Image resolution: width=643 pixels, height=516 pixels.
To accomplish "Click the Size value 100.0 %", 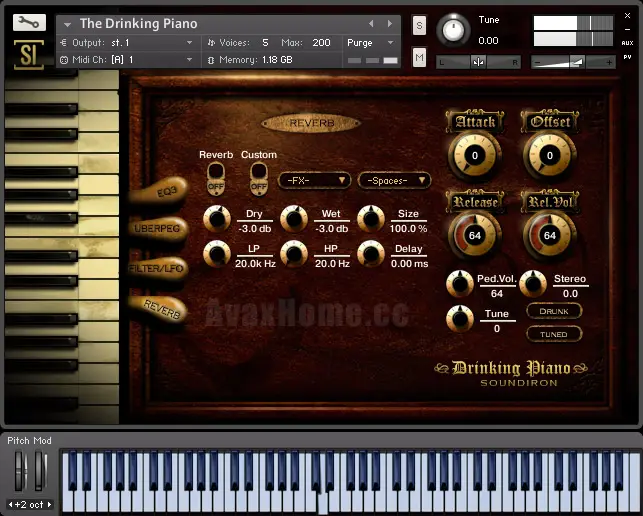I will coord(408,229).
